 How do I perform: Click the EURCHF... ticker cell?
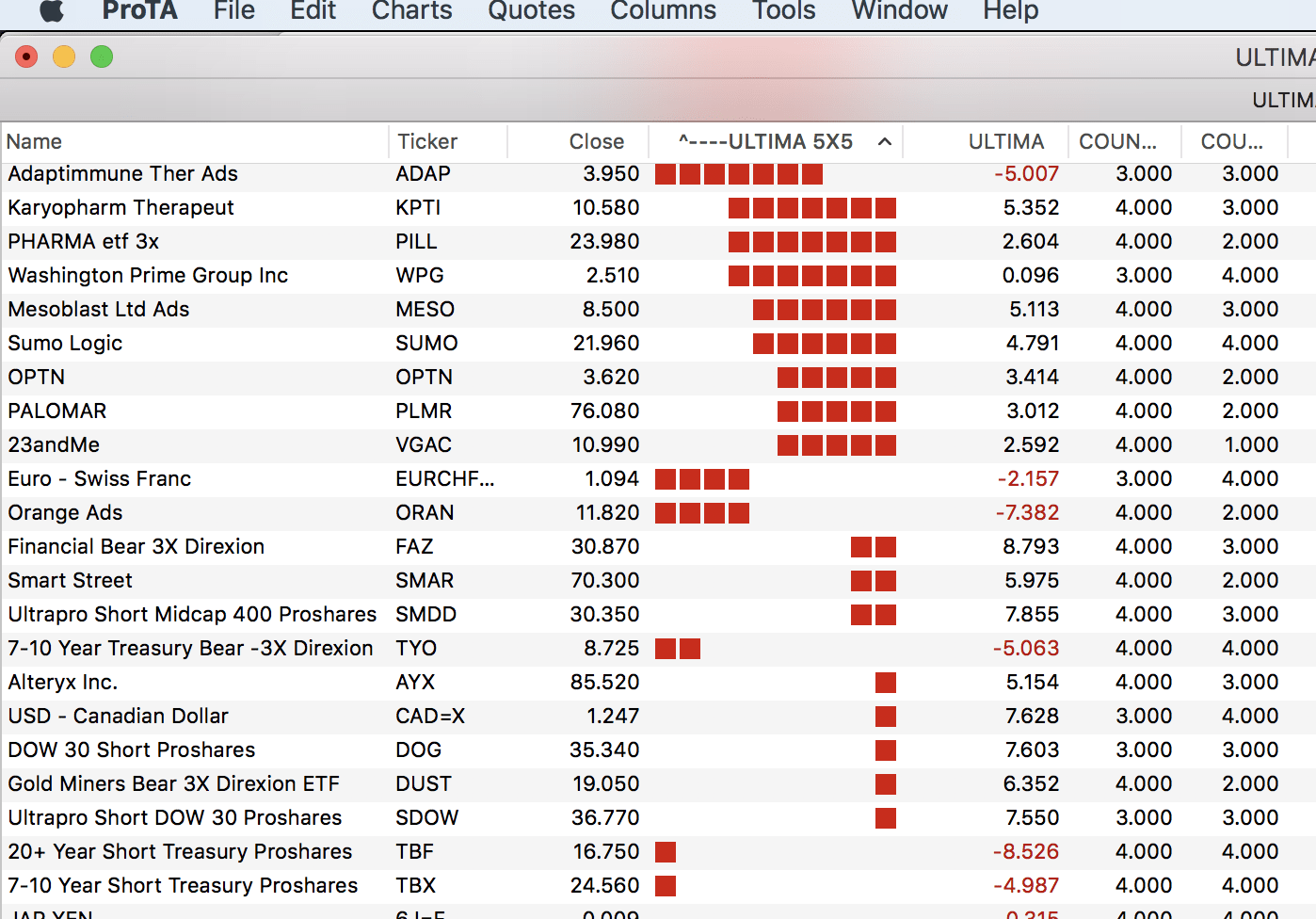(x=444, y=479)
